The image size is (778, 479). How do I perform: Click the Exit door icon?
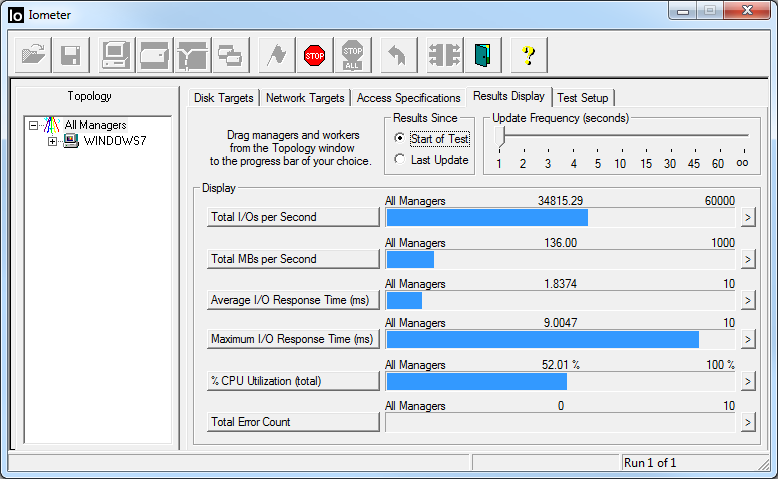[483, 55]
